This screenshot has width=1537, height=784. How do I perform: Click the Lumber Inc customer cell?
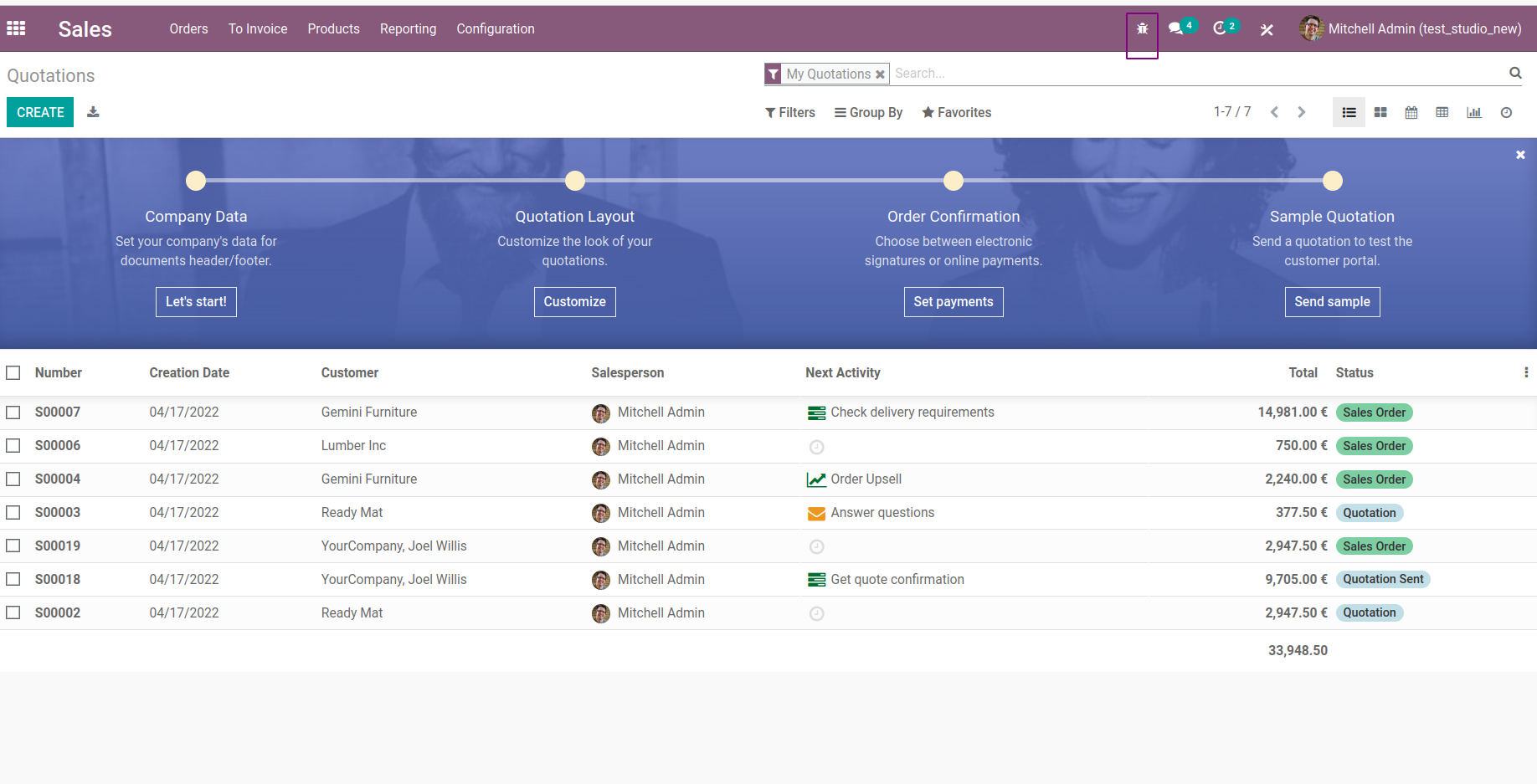point(353,446)
